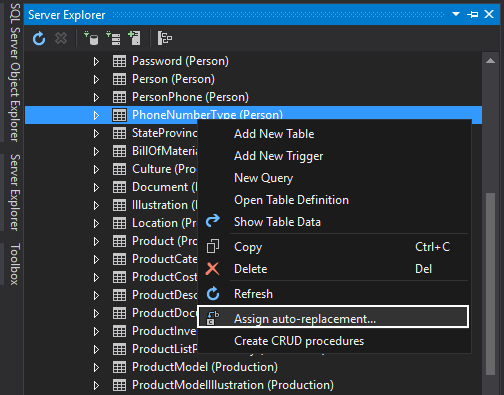
Task: Choose Add New Trigger
Action: 334,156
